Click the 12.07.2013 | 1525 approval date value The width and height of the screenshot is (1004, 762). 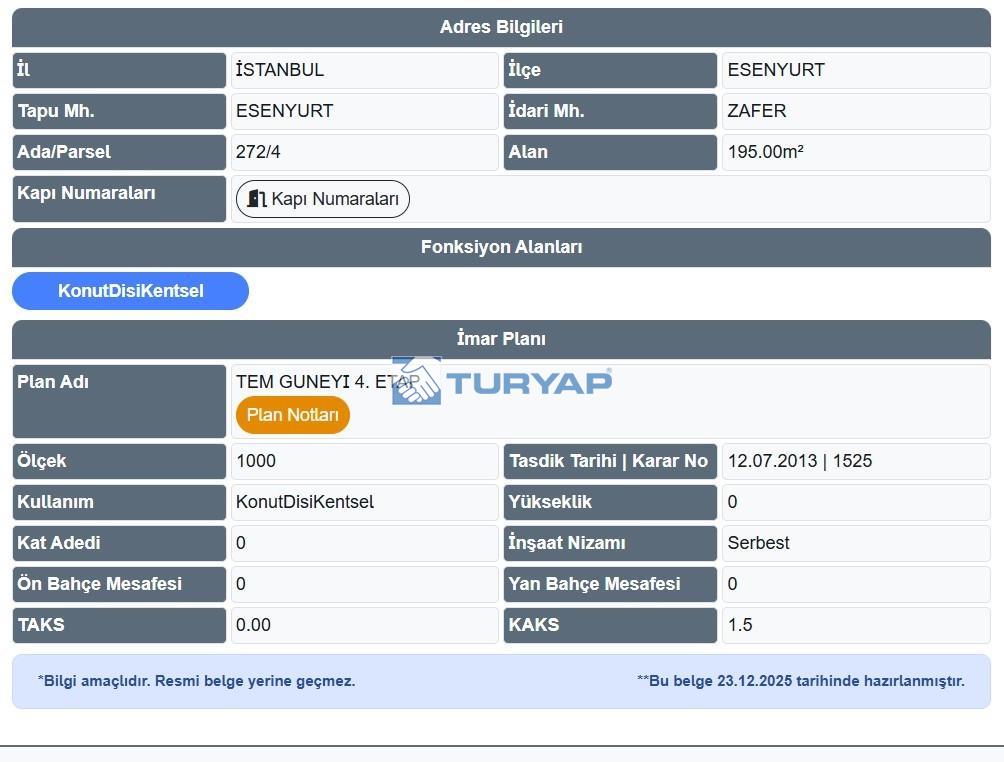[800, 461]
